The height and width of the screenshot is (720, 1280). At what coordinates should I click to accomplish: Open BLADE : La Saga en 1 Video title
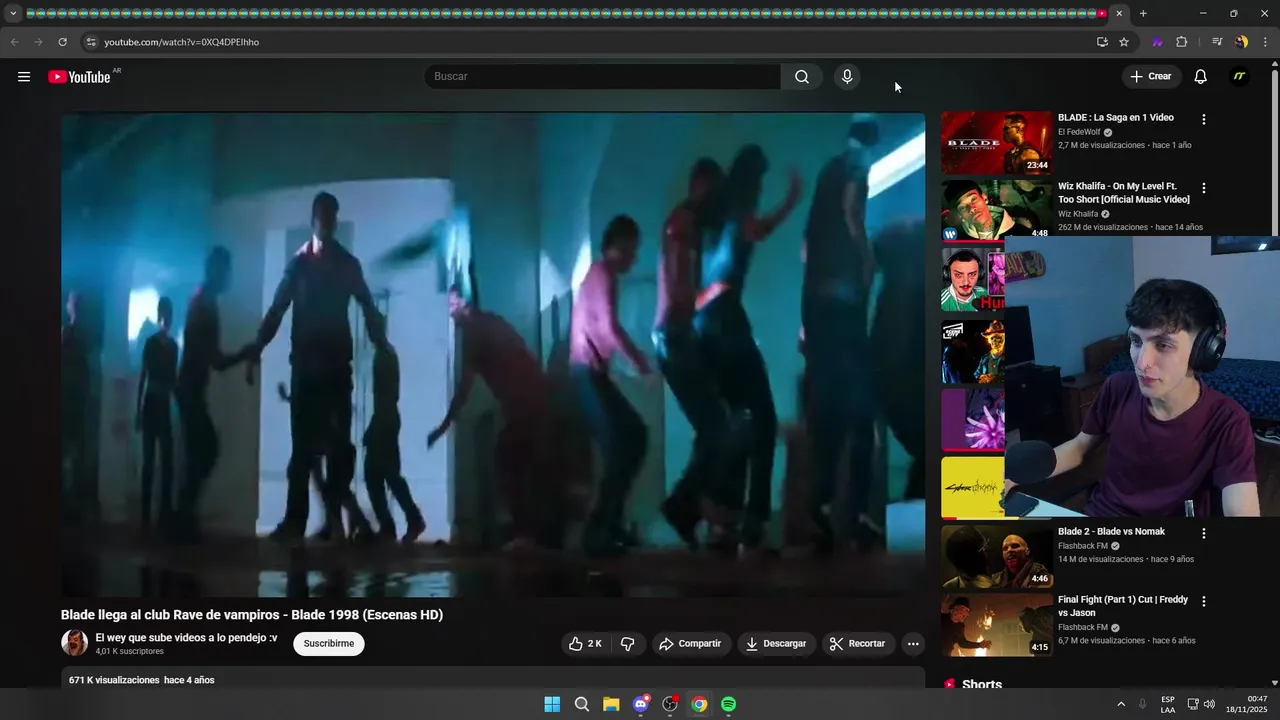(1116, 118)
